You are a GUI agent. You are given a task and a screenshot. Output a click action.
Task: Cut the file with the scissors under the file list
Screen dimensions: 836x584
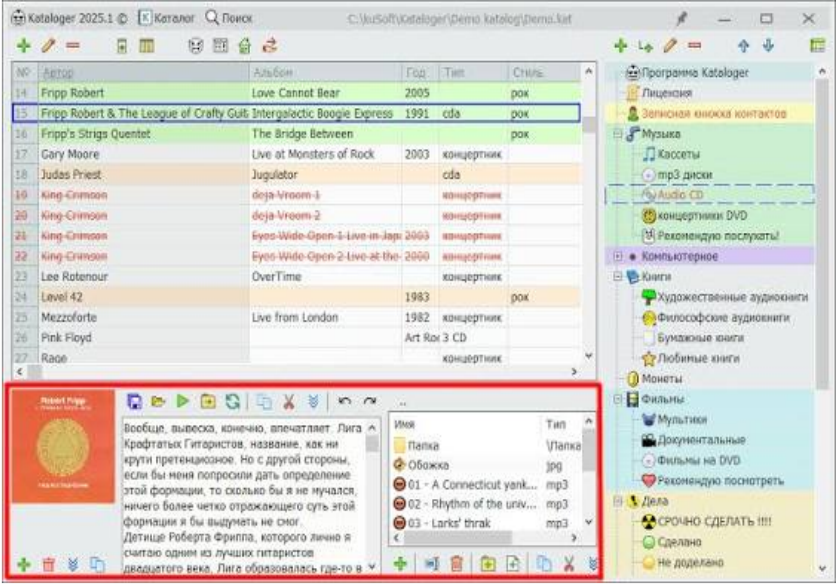click(569, 564)
